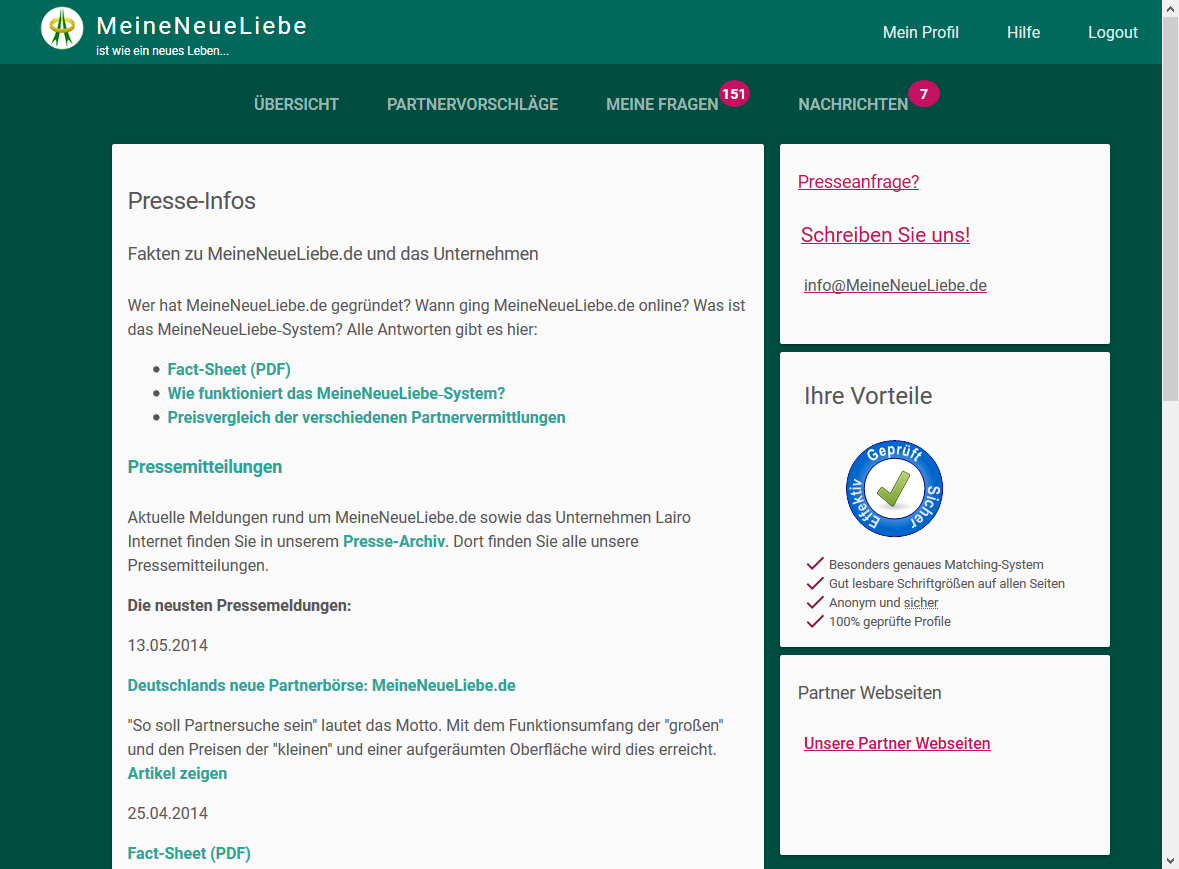
Task: Open Mein Profil page
Action: pos(920,32)
